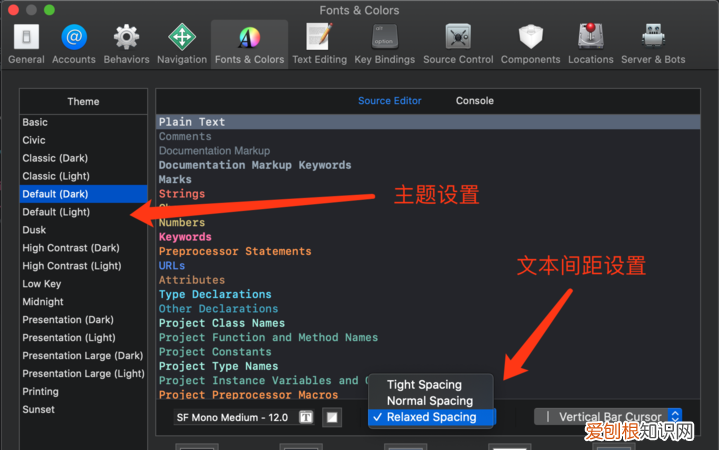Viewport: 719px width, 450px height.
Task: Choose Tight Spacing from the menu
Action: click(x=431, y=384)
